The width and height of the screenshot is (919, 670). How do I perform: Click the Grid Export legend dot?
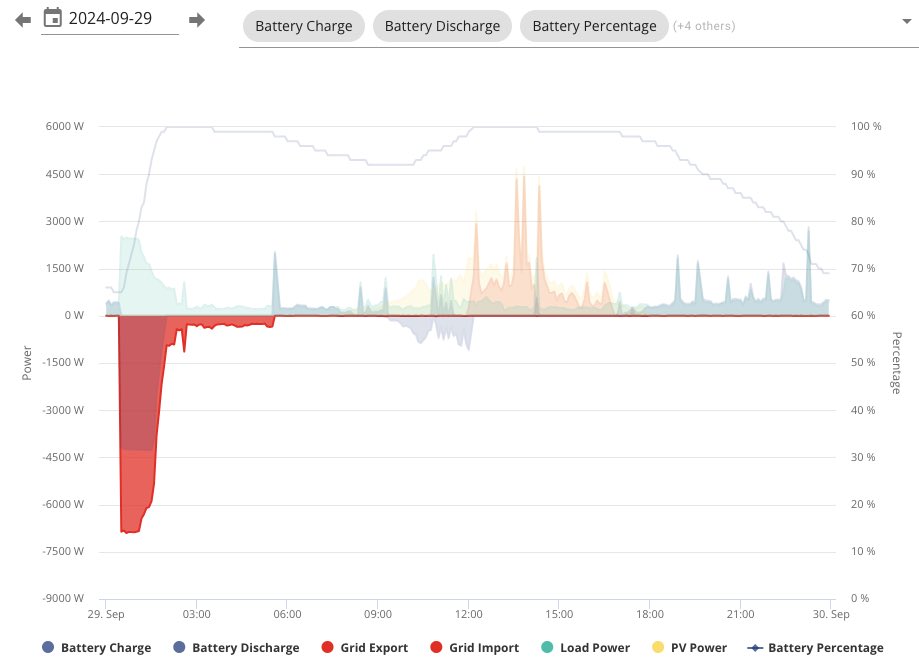326,647
